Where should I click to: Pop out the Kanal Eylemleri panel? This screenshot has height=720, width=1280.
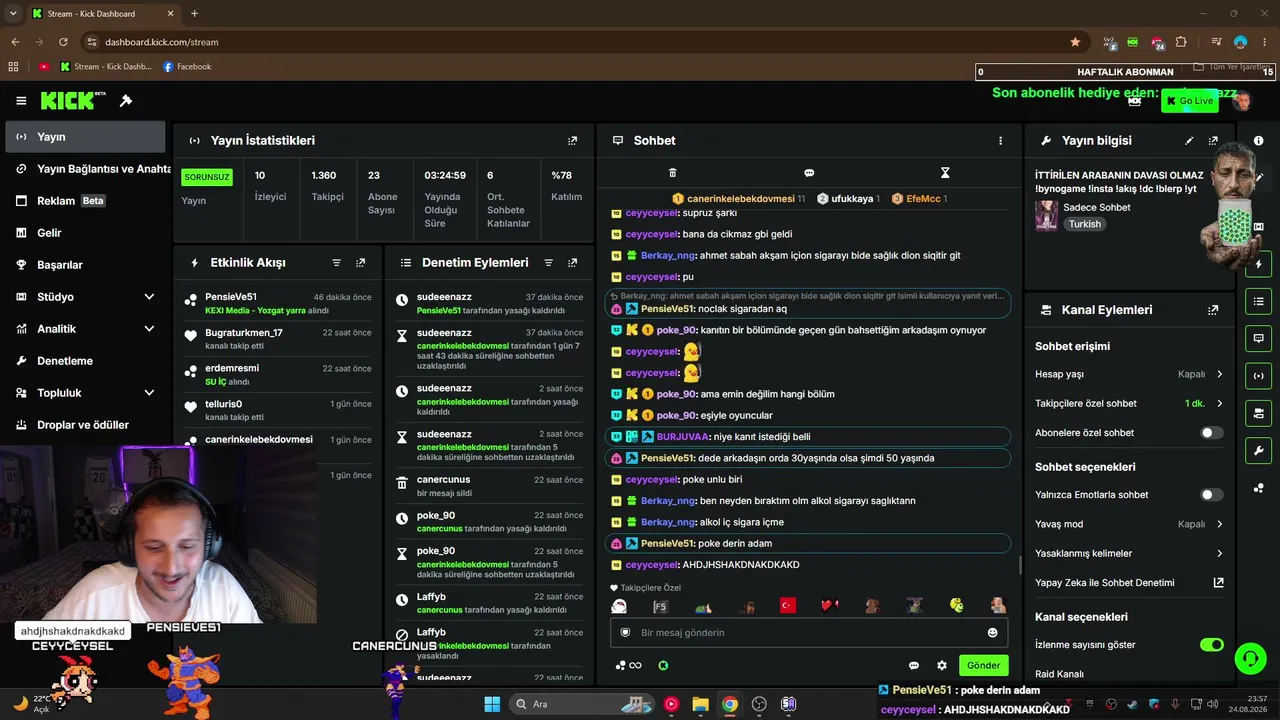1213,310
